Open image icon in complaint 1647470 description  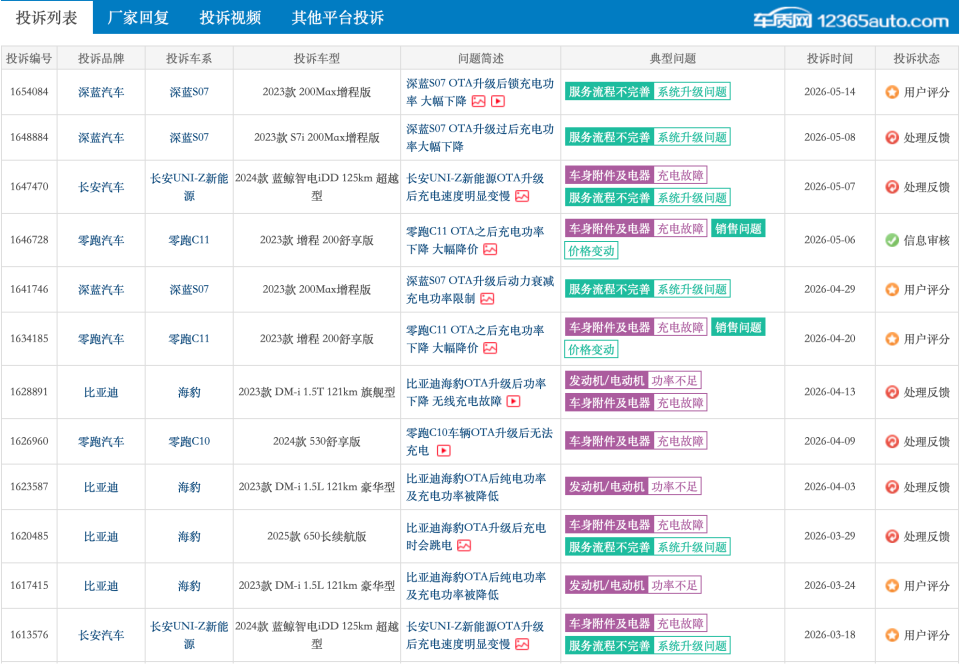click(522, 196)
